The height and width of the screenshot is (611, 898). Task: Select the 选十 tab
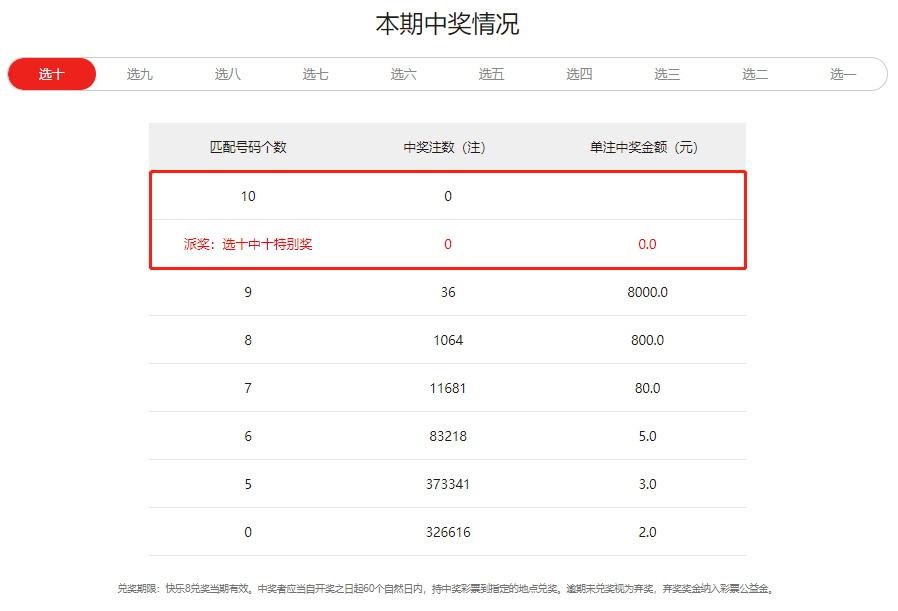[x=52, y=74]
